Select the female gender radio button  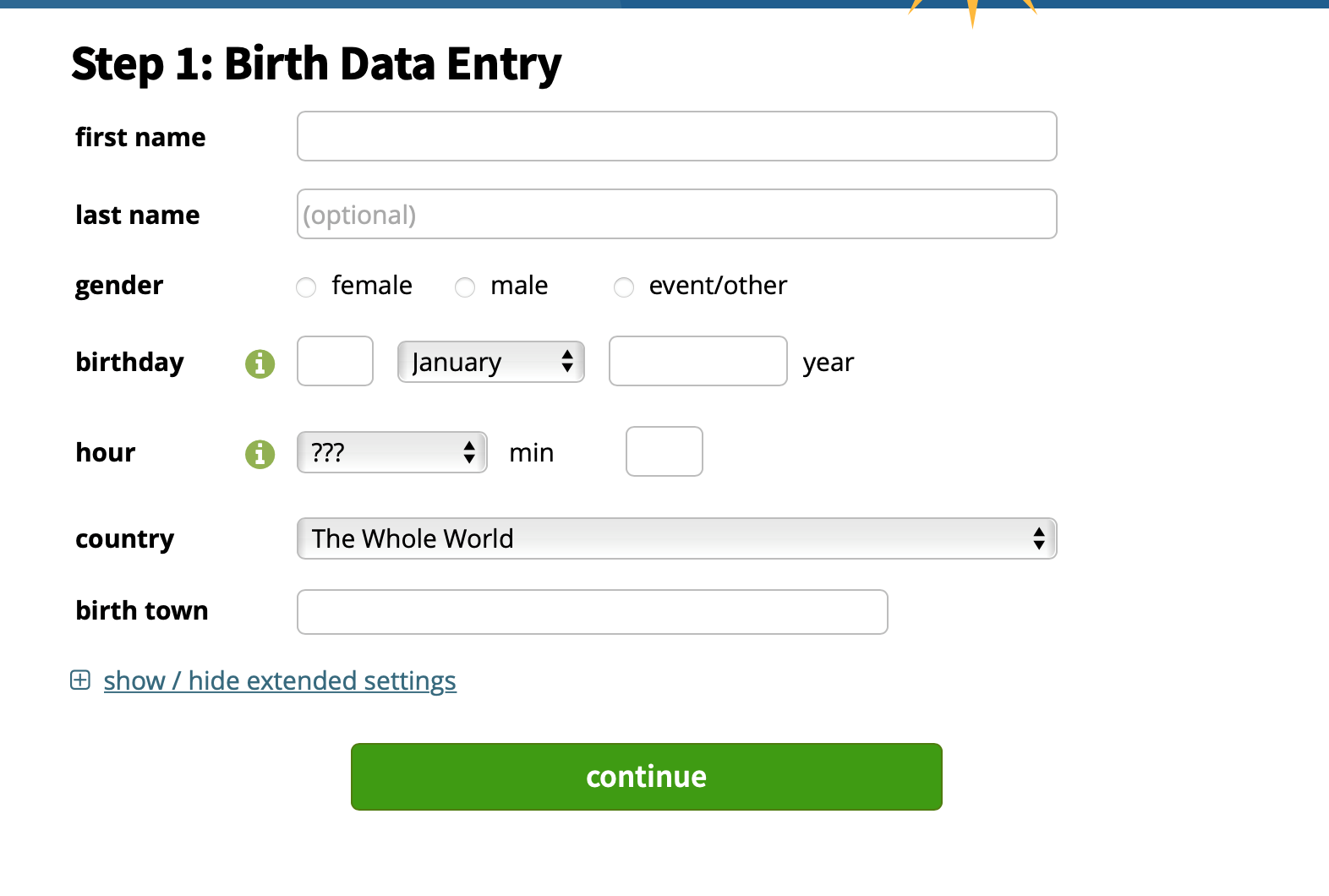[x=306, y=287]
